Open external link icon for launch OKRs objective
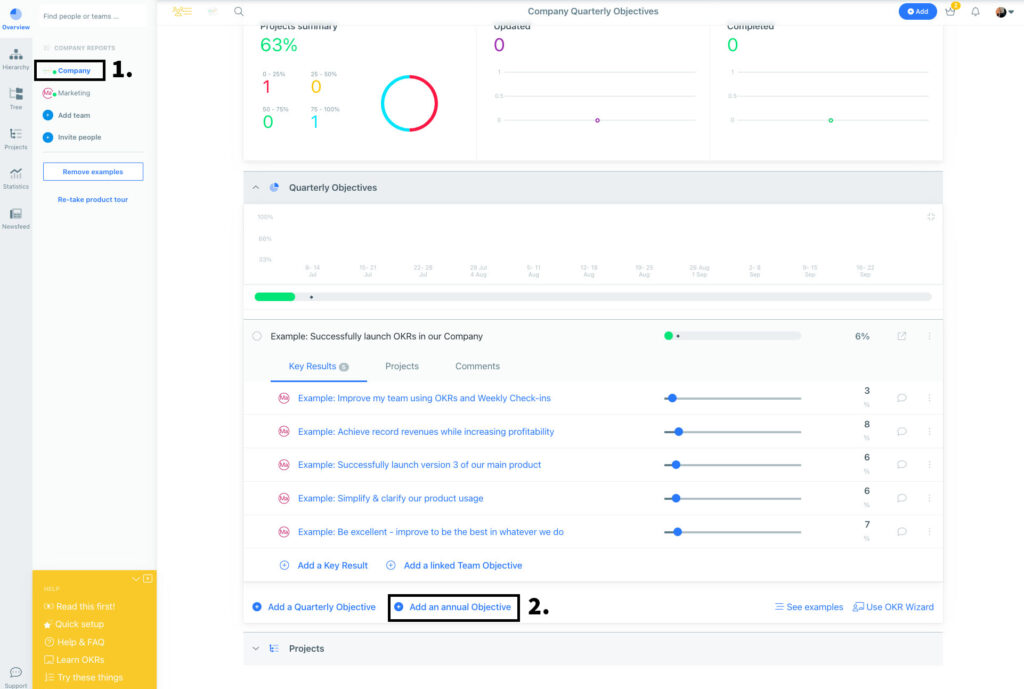This screenshot has height=689, width=1024. click(x=902, y=336)
